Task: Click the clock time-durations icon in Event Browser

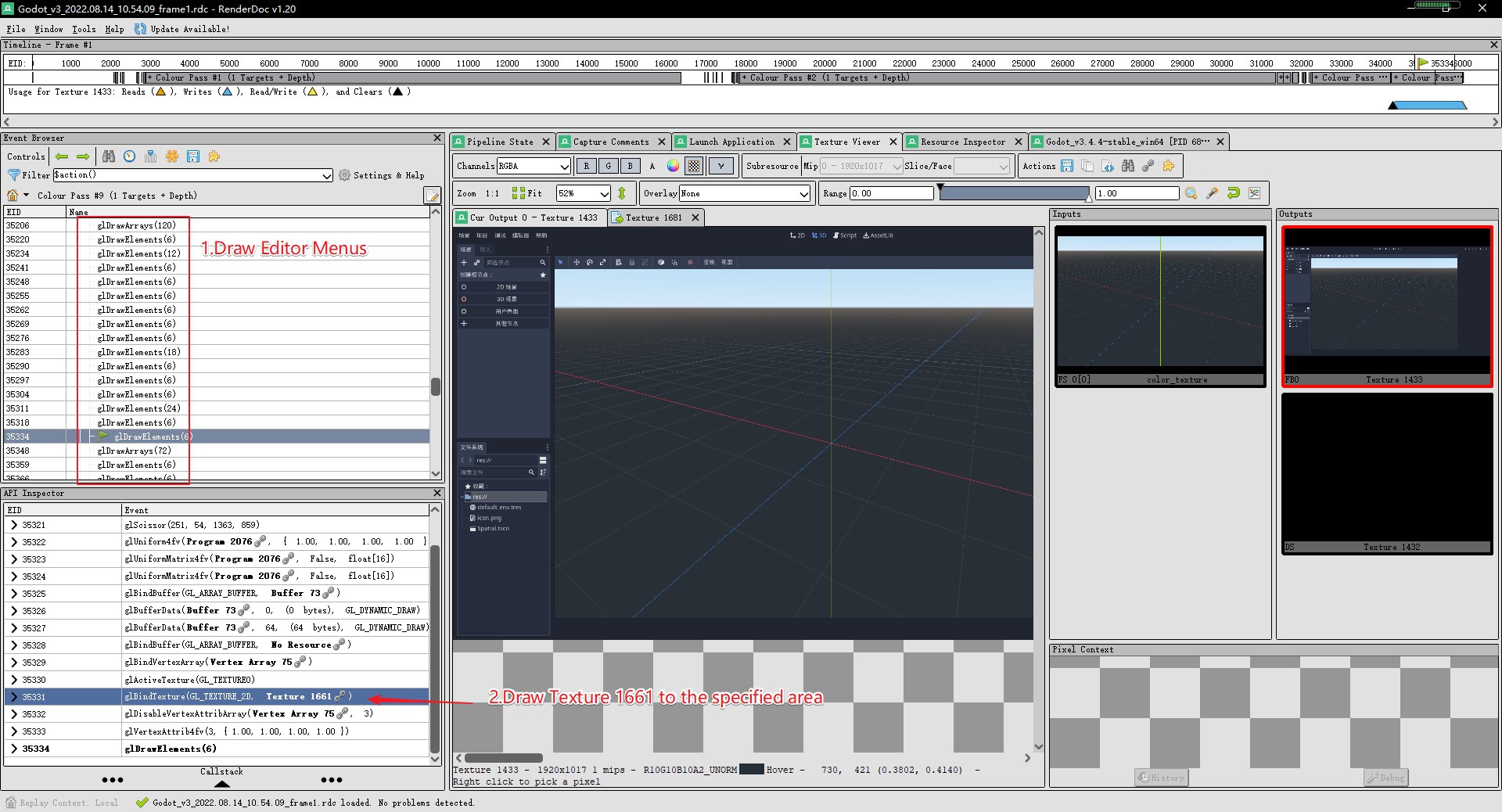Action: 130,156
